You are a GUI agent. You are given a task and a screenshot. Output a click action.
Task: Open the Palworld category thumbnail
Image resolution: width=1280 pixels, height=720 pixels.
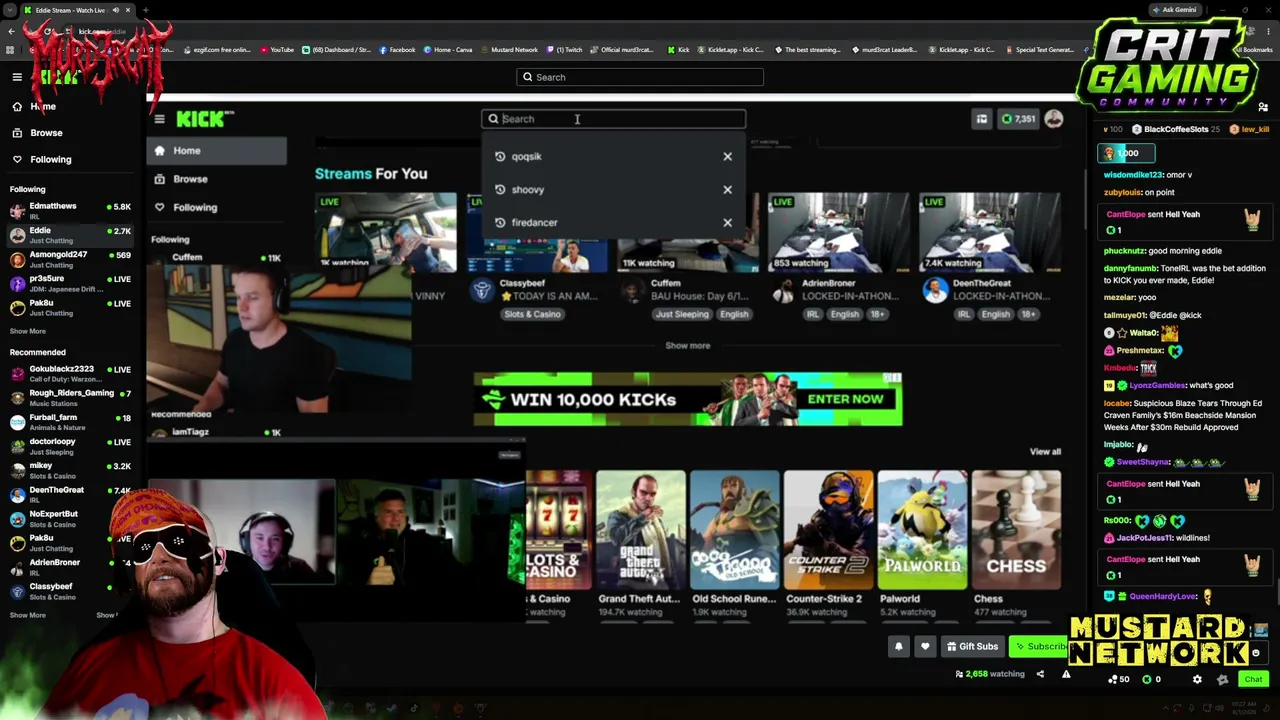tap(922, 530)
